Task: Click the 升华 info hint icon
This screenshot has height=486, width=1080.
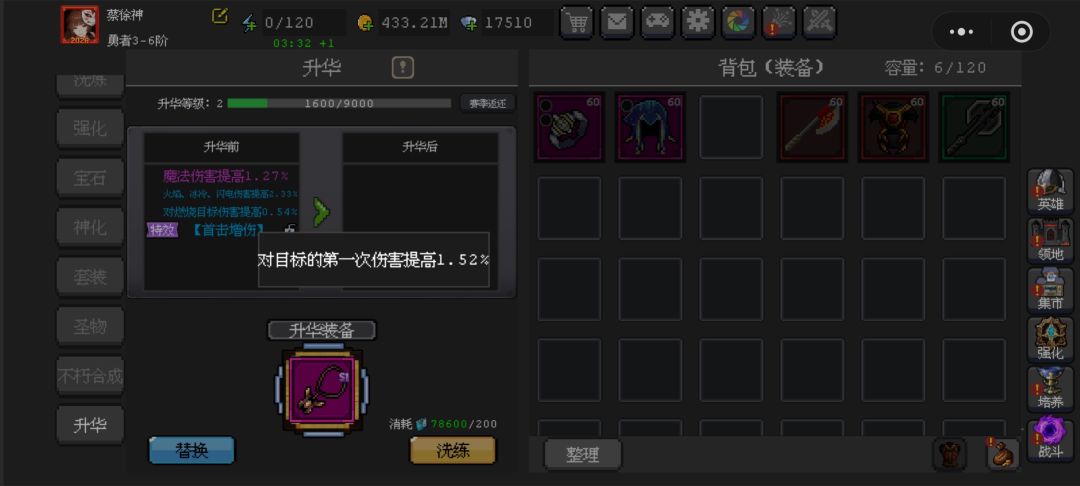Action: coord(403,67)
